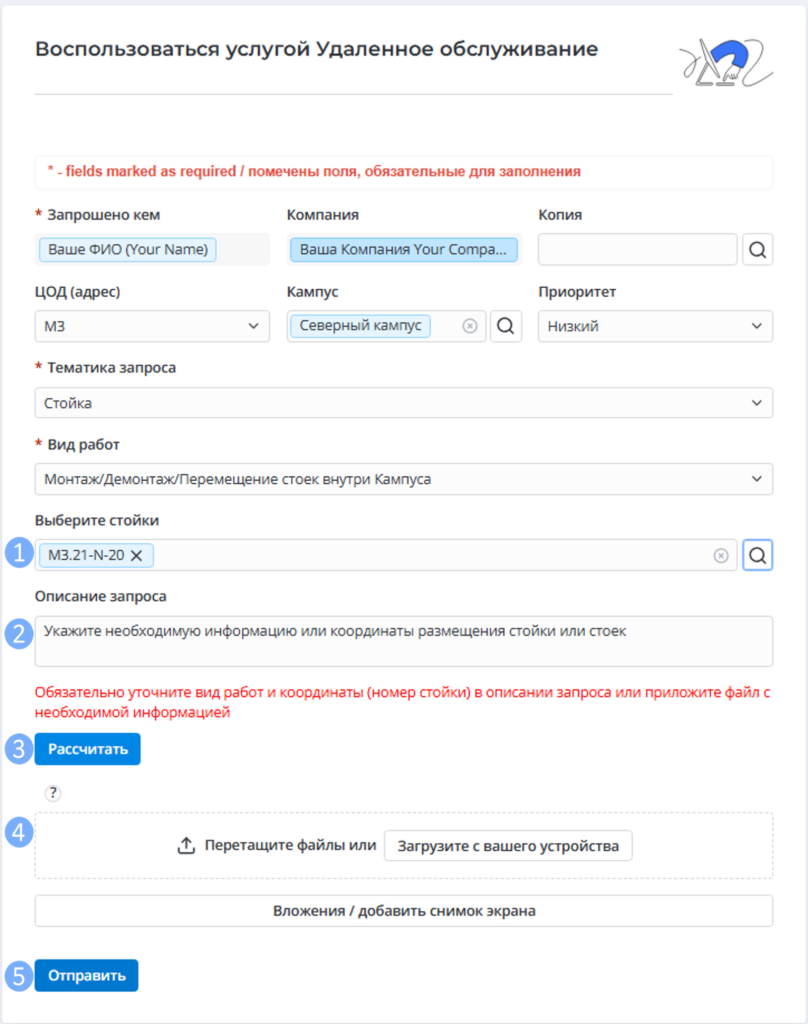
Task: Click the search icon next to Копия field
Action: 758,249
